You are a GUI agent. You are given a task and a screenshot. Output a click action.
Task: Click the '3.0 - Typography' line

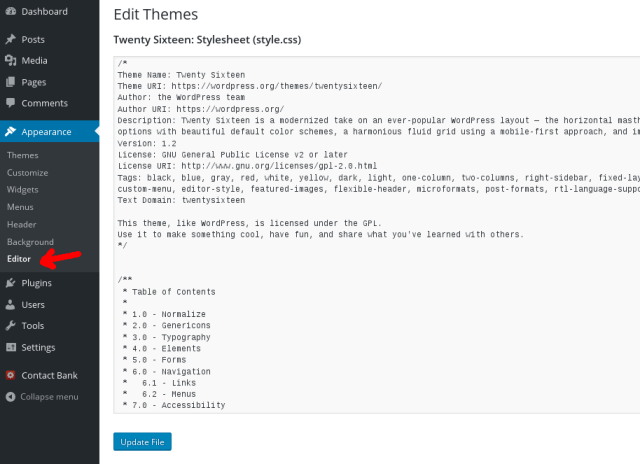(167, 337)
